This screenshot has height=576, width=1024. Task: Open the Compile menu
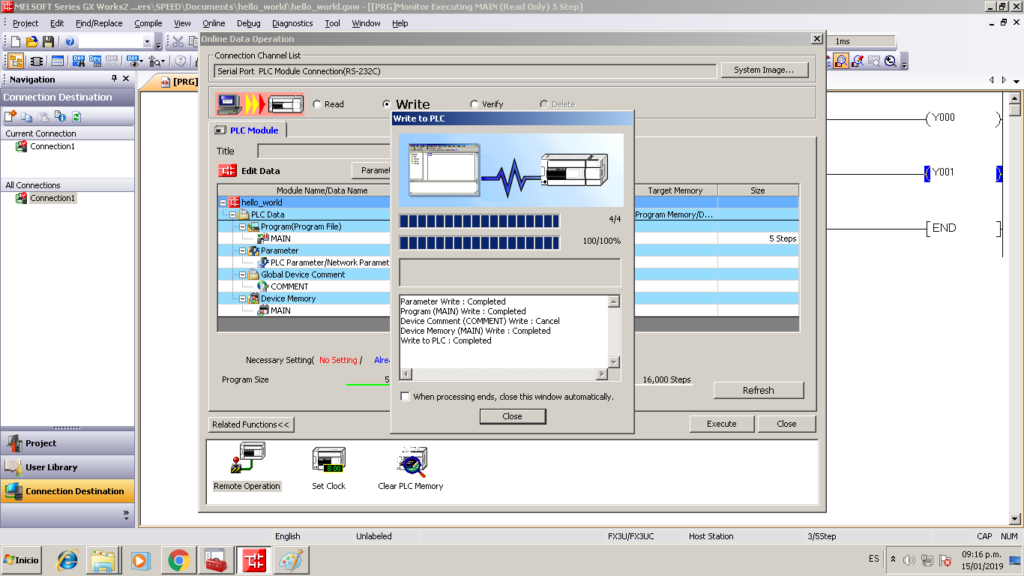148,23
